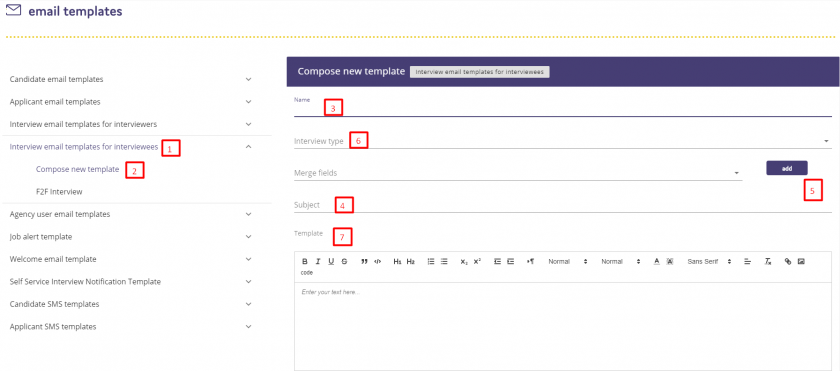
Task: Open the text background color picker
Action: [x=670, y=261]
